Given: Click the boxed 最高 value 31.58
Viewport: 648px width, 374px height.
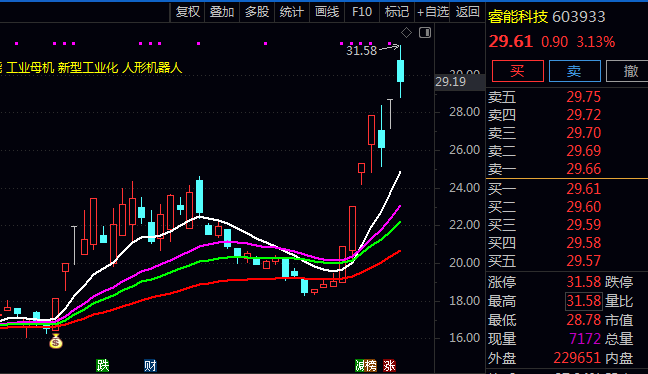Looking at the screenshot, I should [x=584, y=301].
